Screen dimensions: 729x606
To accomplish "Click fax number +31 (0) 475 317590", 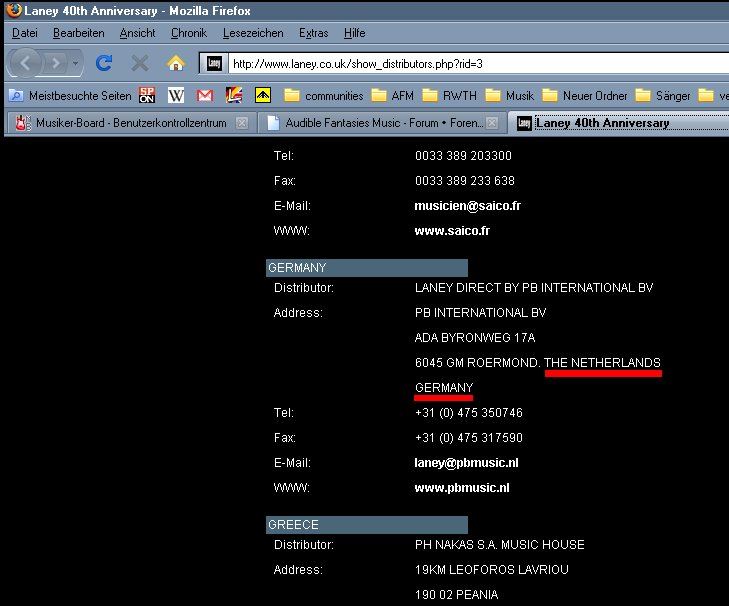I will pos(469,438).
